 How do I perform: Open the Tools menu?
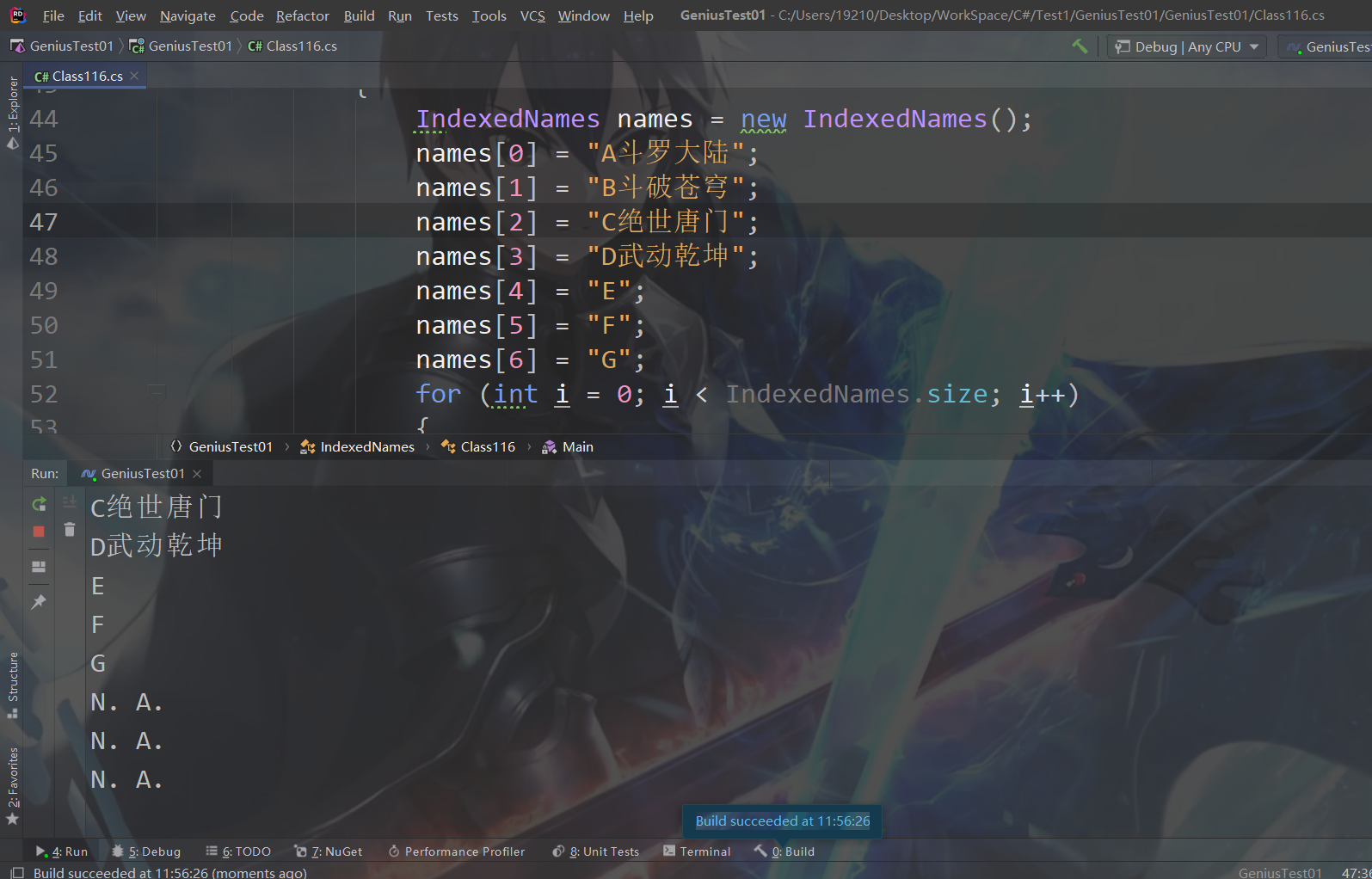489,15
